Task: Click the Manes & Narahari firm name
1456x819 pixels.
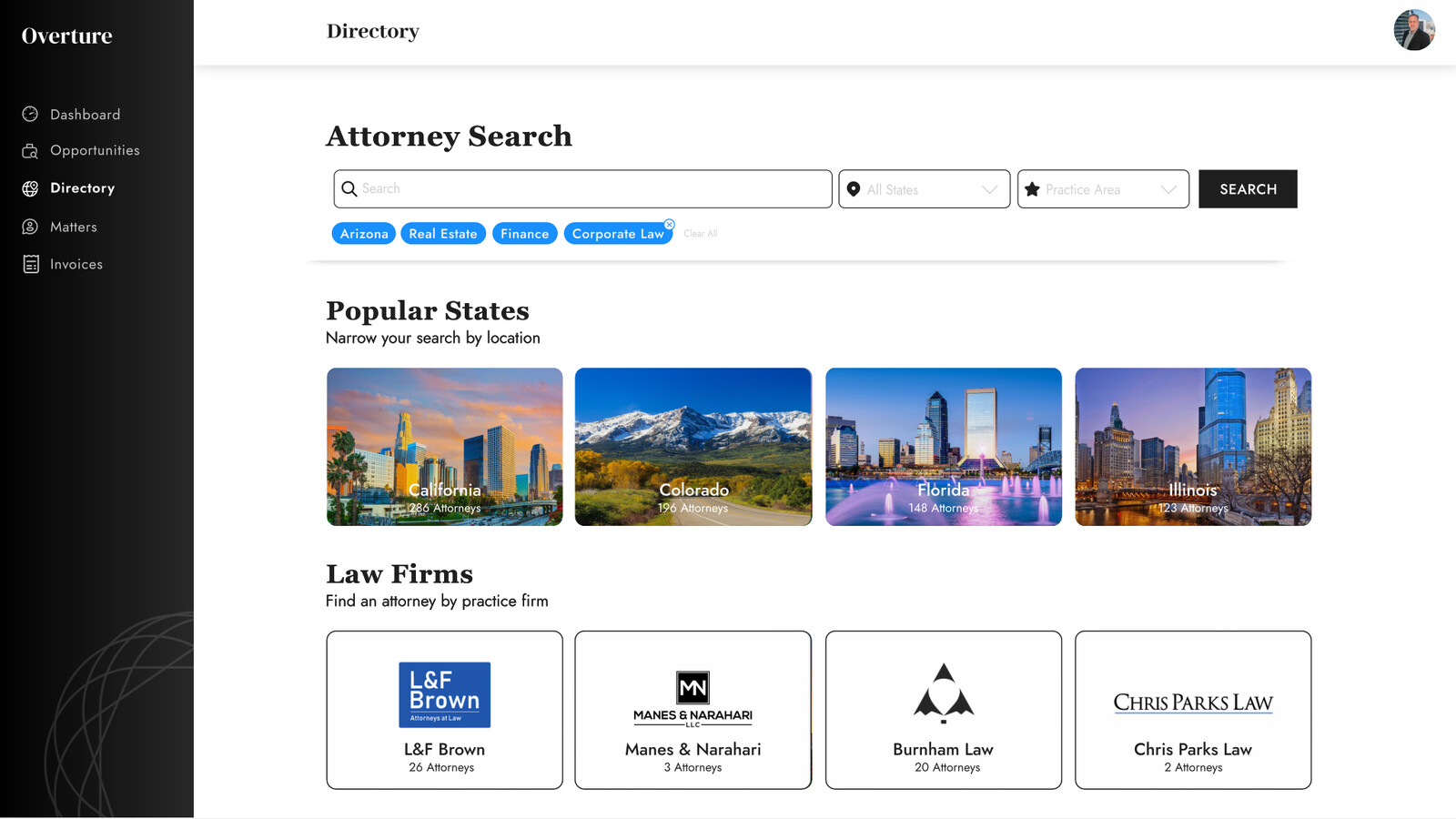Action: [x=693, y=749]
